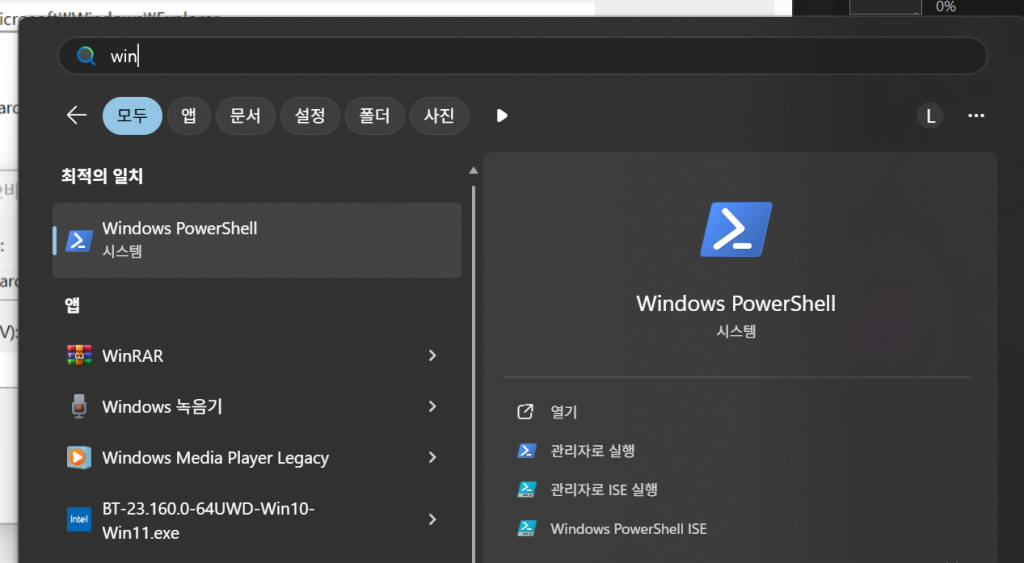Screen dimensions: 1024x563
Task: Show more filters with the play arrow
Action: [x=502, y=116]
